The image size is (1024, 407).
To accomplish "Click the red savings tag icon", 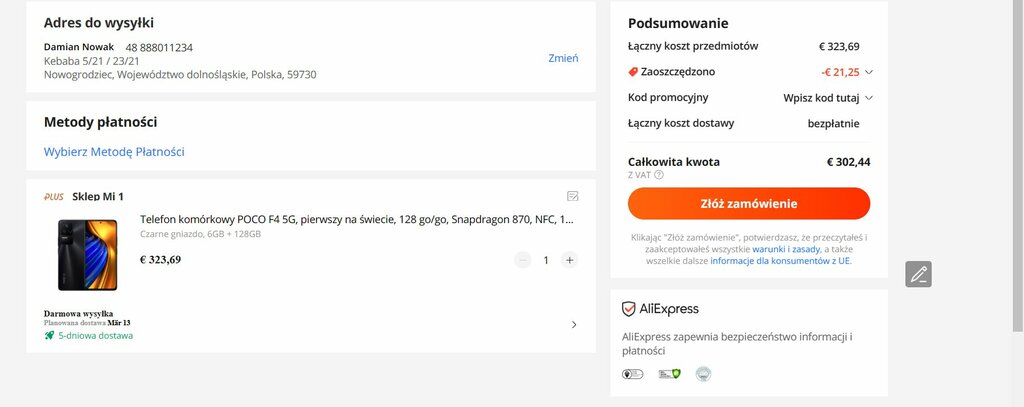I will coord(633,72).
